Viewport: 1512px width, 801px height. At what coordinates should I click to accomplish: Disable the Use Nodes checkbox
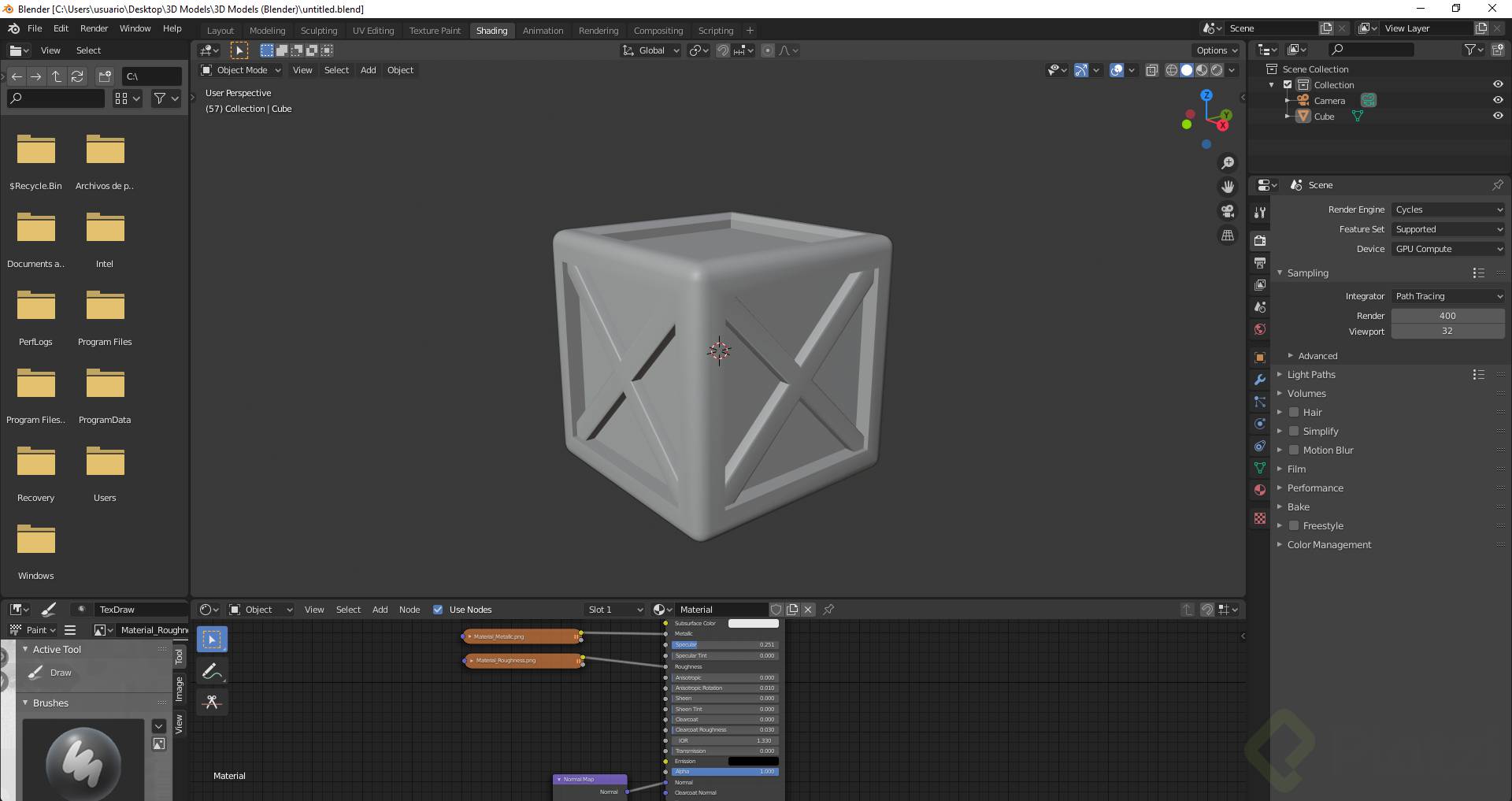point(439,609)
